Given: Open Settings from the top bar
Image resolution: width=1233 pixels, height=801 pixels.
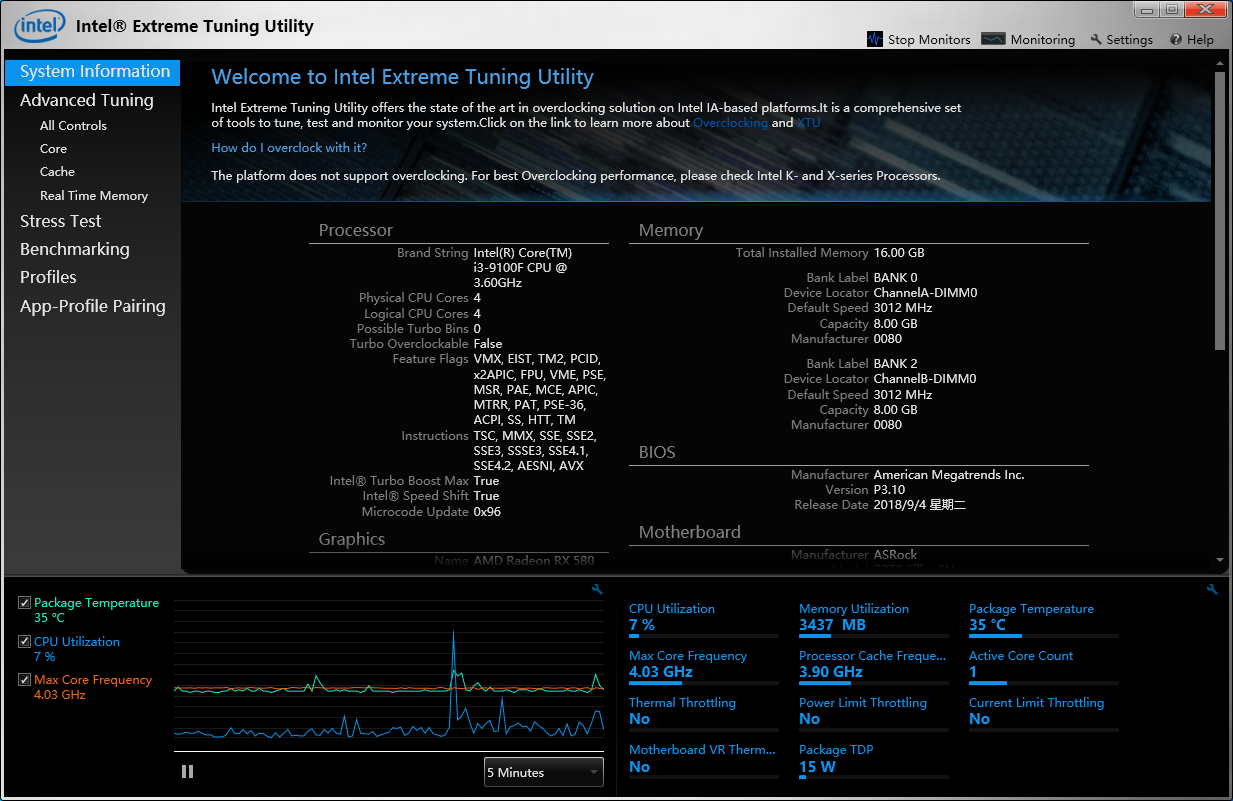Looking at the screenshot, I should point(1121,40).
